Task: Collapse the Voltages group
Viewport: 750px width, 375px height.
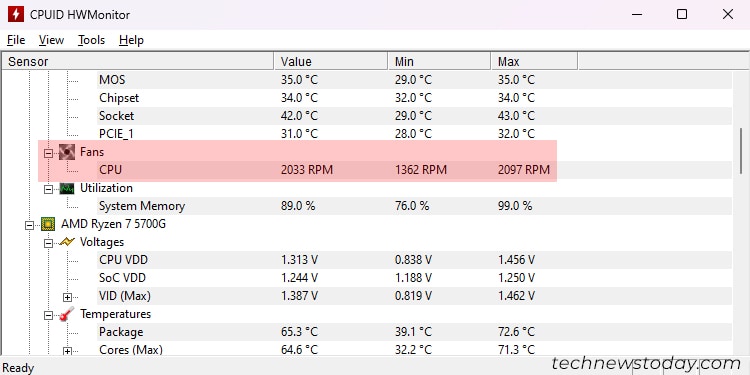Action: click(x=48, y=243)
